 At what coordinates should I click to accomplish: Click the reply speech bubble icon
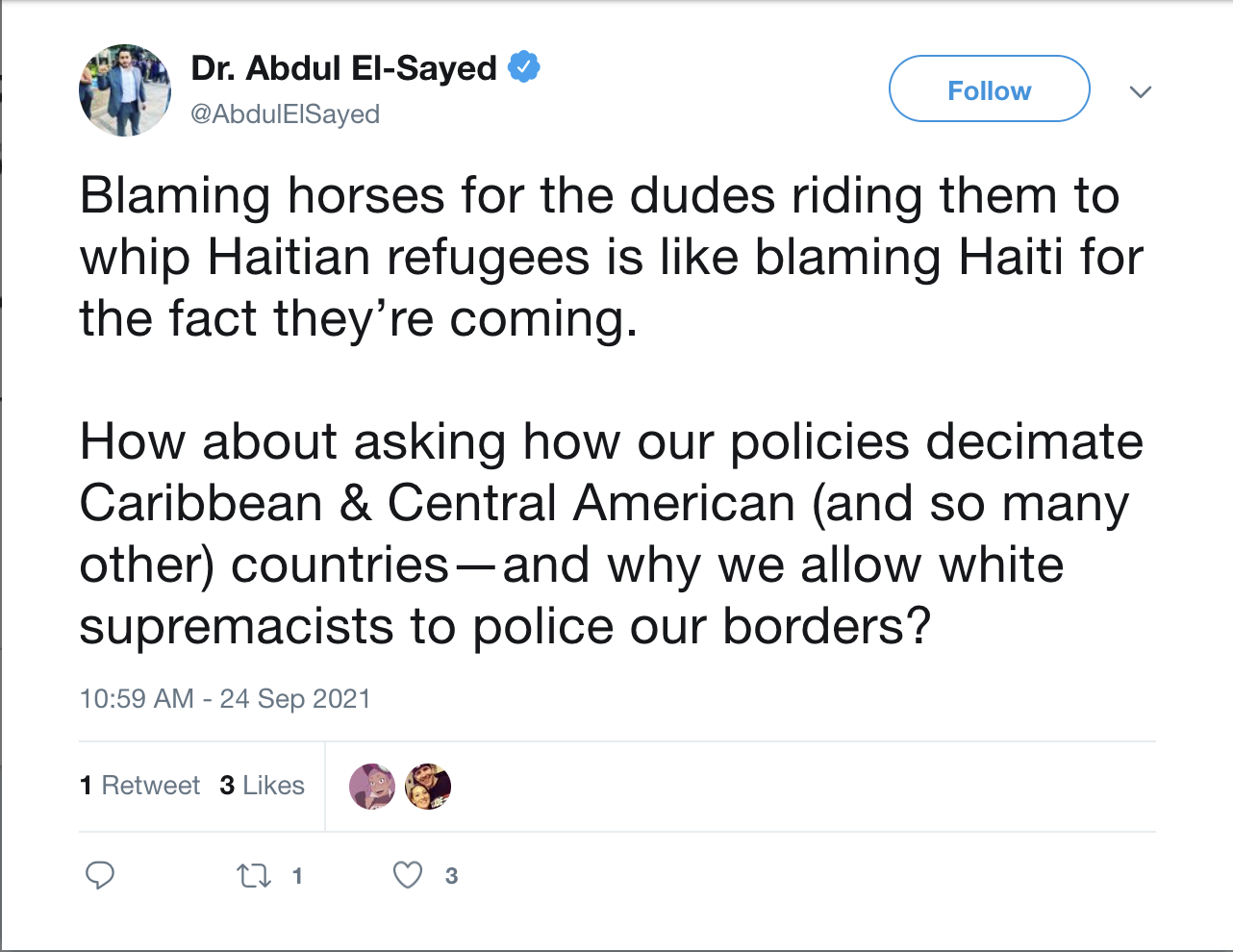(100, 875)
